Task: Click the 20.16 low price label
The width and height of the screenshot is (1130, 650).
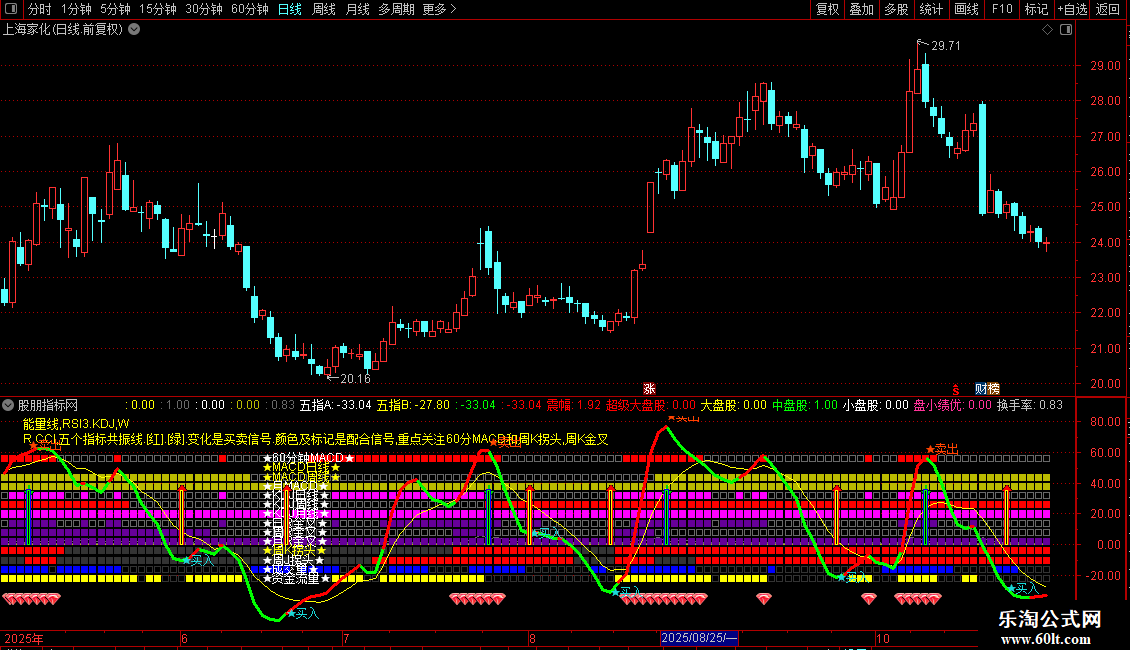Action: pyautogui.click(x=355, y=378)
